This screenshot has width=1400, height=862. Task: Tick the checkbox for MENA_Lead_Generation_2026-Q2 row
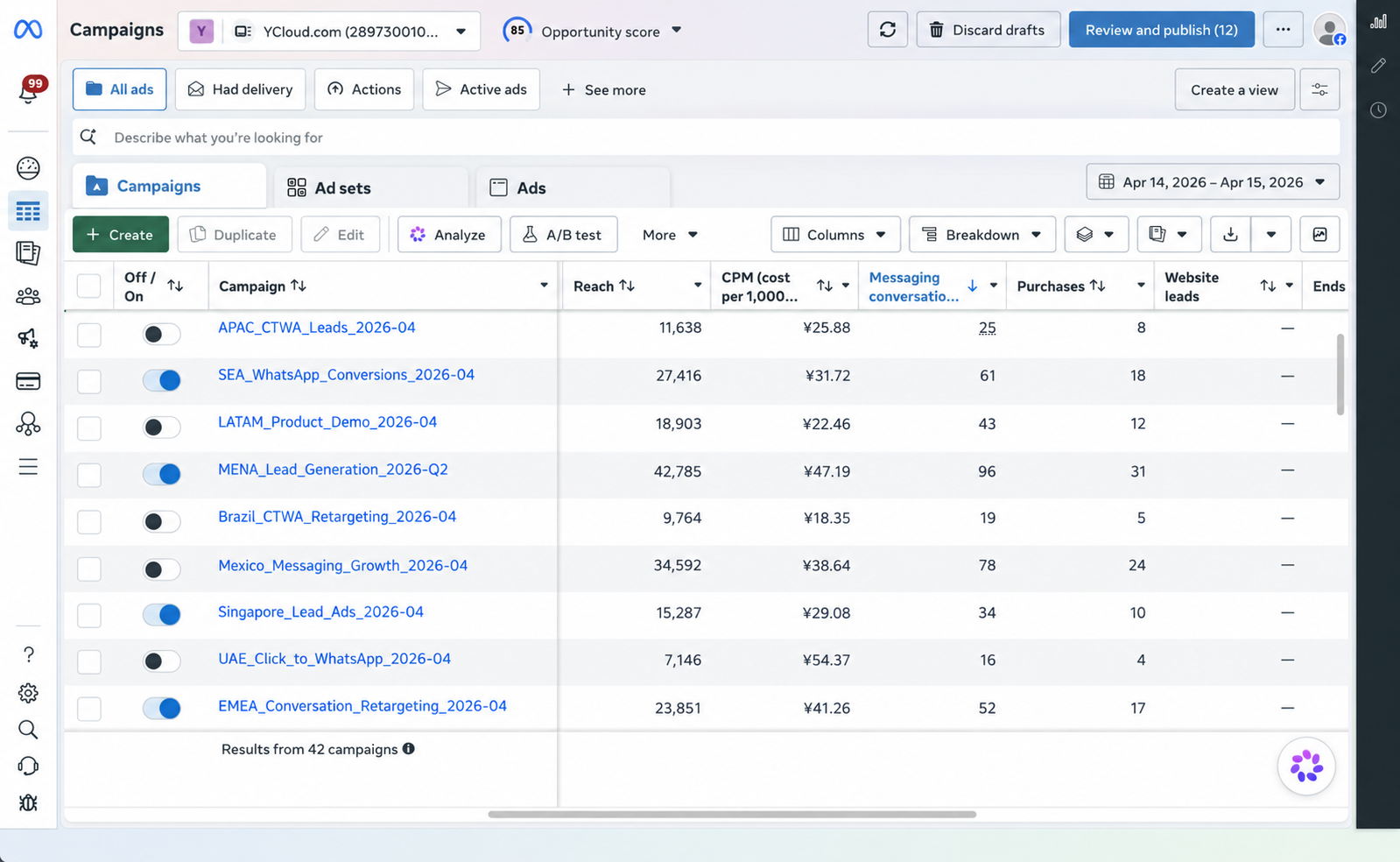[x=89, y=475]
